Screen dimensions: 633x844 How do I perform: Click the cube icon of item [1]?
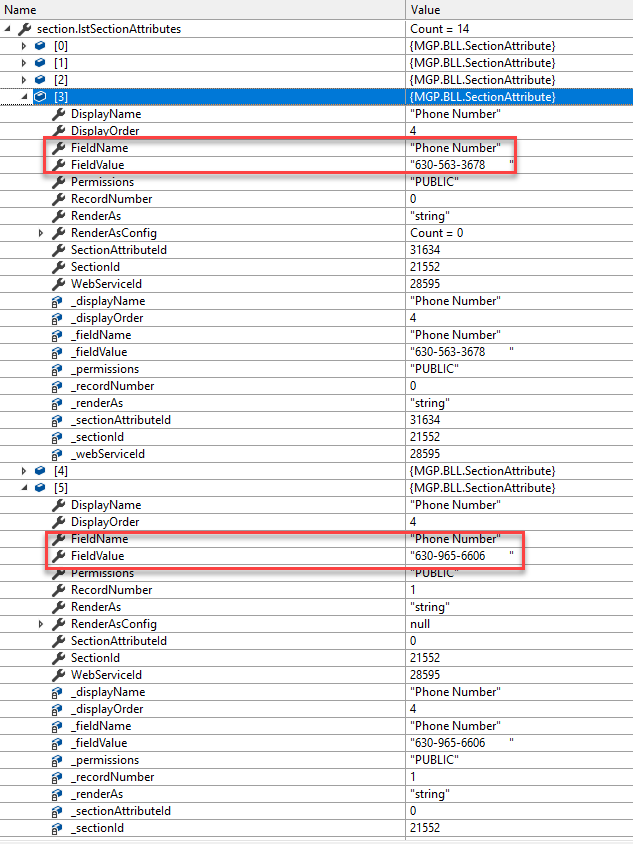[x=40, y=63]
